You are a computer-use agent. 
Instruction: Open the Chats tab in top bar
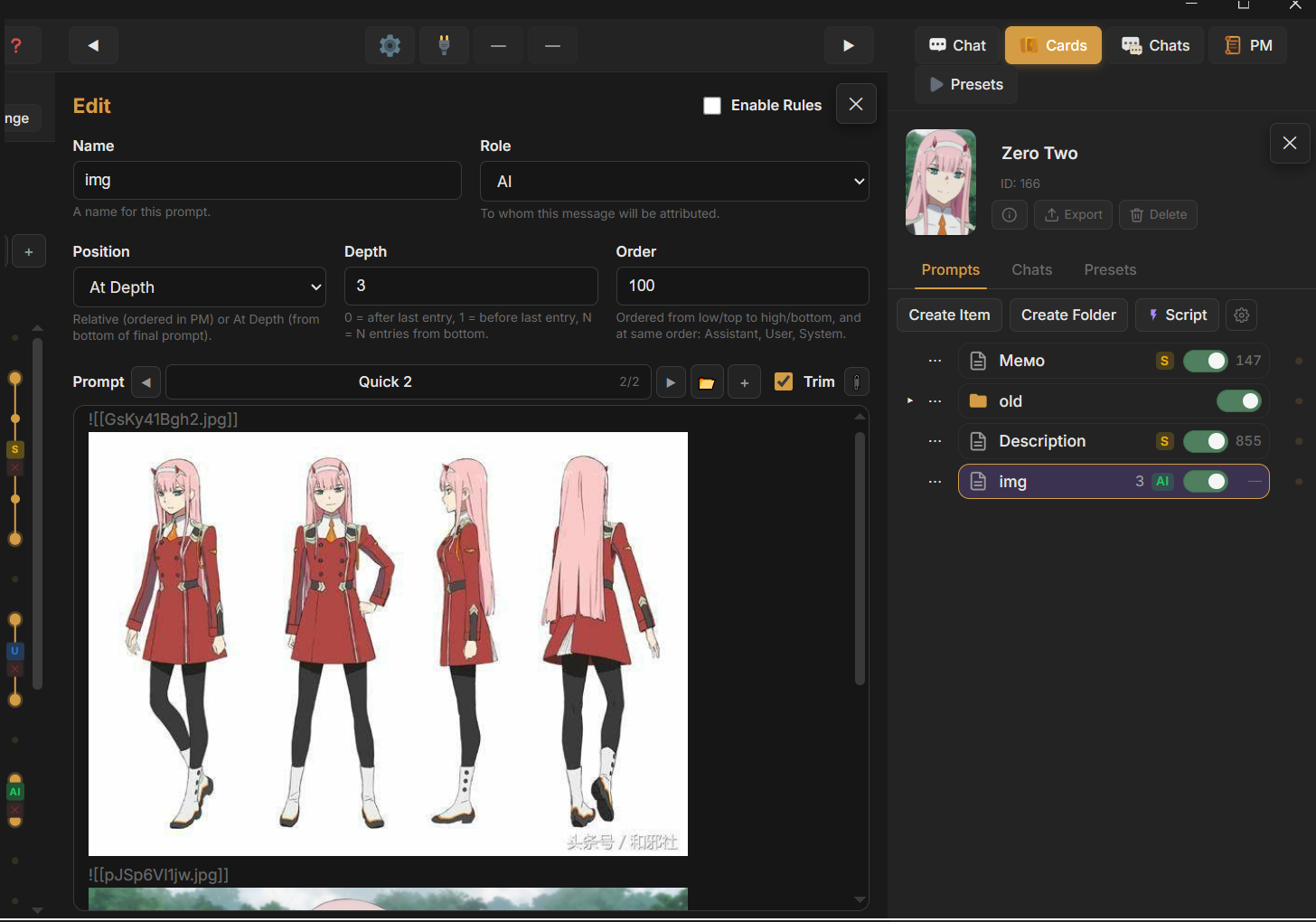[x=1156, y=45]
